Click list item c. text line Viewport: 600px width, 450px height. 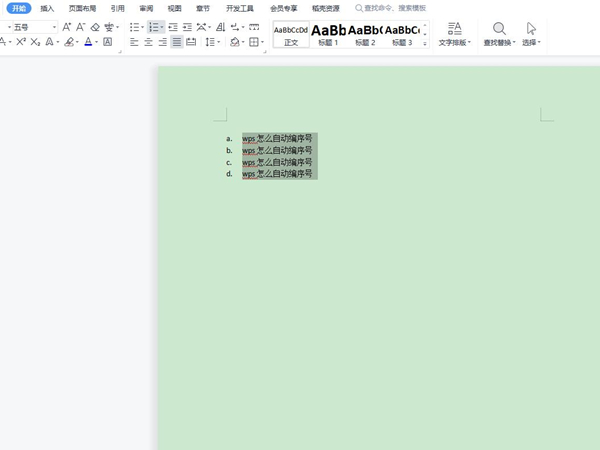pos(277,162)
